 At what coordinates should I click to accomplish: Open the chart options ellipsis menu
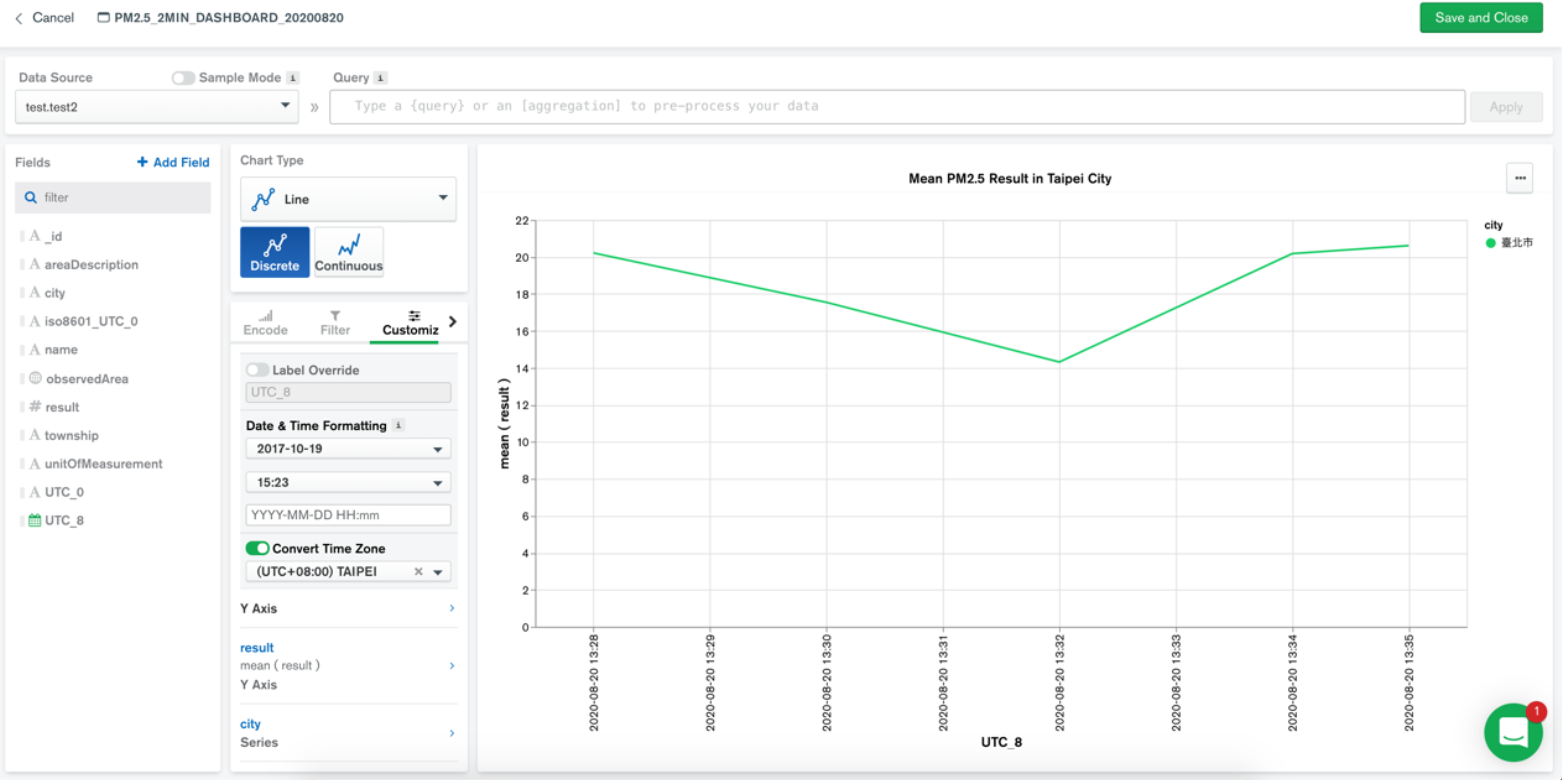point(1519,178)
